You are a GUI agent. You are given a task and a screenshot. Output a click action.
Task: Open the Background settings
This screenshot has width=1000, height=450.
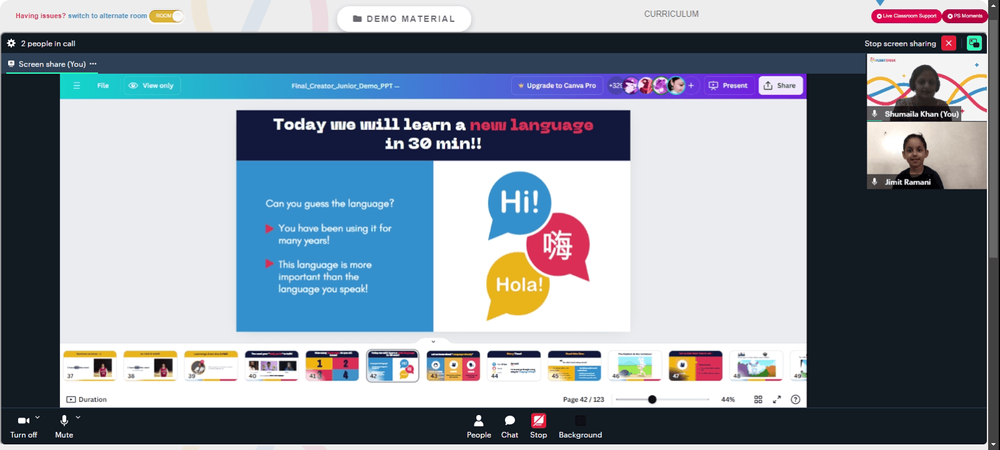click(580, 426)
